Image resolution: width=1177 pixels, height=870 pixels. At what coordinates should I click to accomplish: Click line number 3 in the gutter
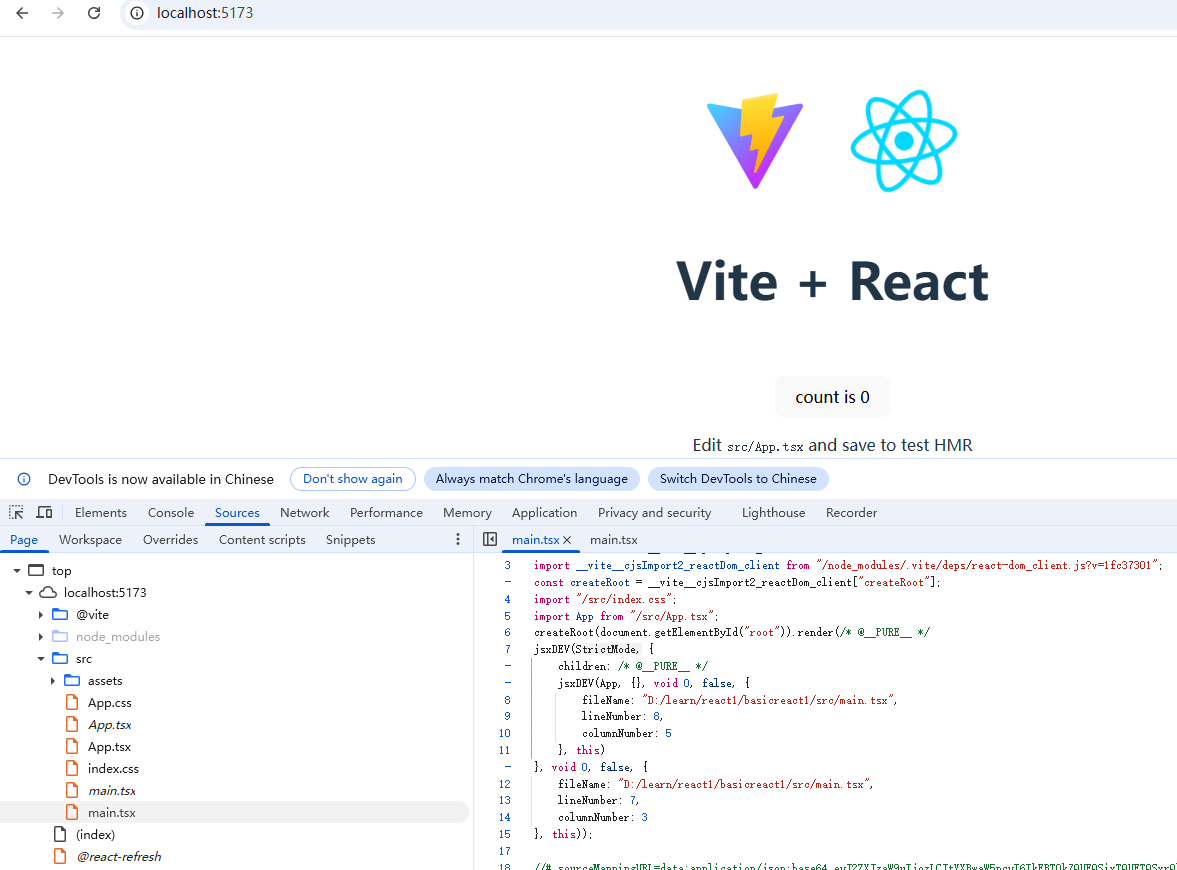pyautogui.click(x=507, y=565)
